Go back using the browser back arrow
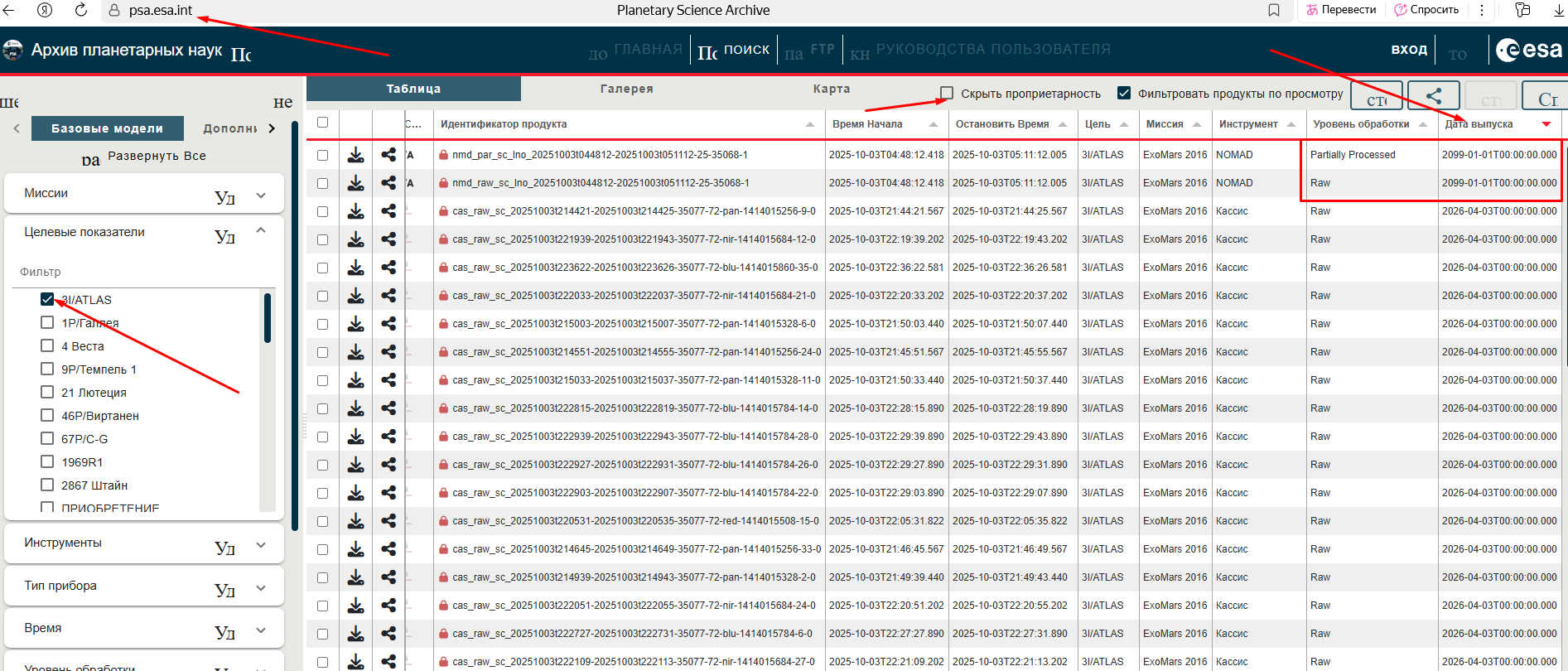 [x=9, y=10]
